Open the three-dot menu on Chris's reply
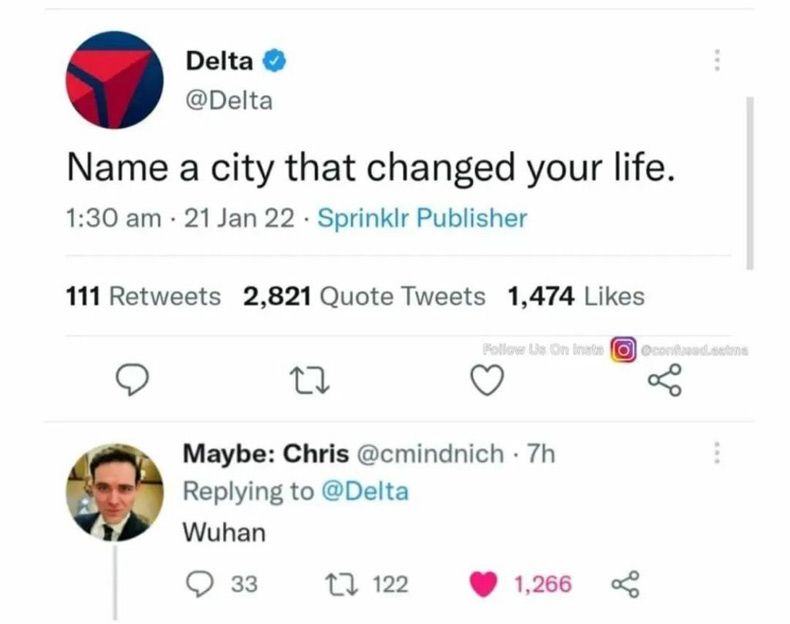The width and height of the screenshot is (790, 624). pyautogui.click(x=715, y=453)
